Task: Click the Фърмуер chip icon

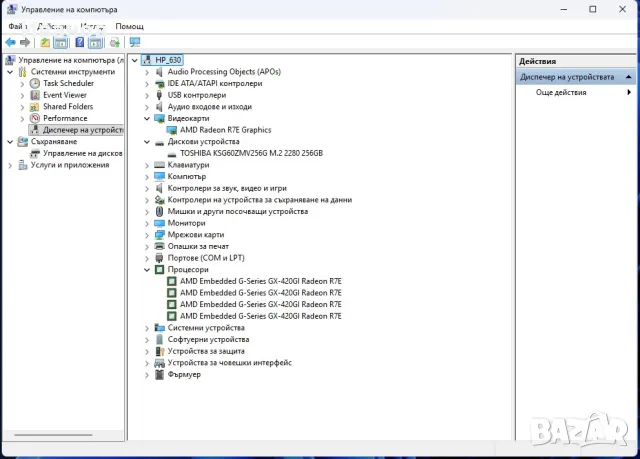Action: click(x=159, y=375)
